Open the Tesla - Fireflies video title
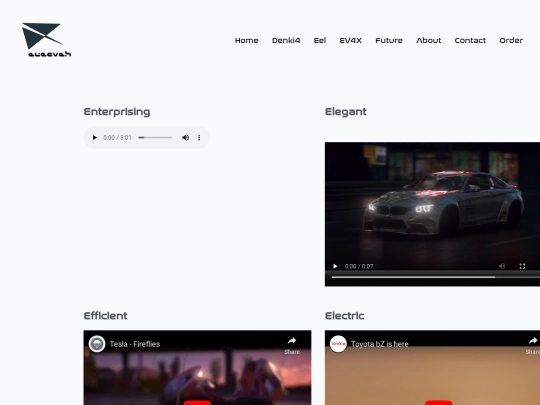This screenshot has height=405, width=540. point(135,344)
